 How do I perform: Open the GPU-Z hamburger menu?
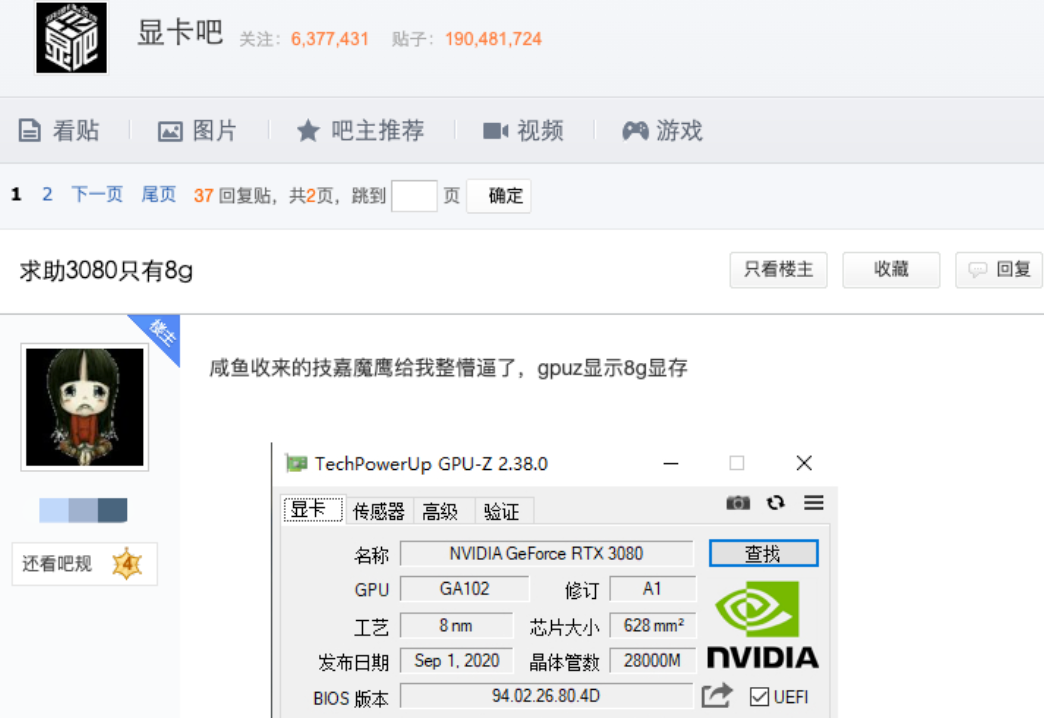point(814,503)
